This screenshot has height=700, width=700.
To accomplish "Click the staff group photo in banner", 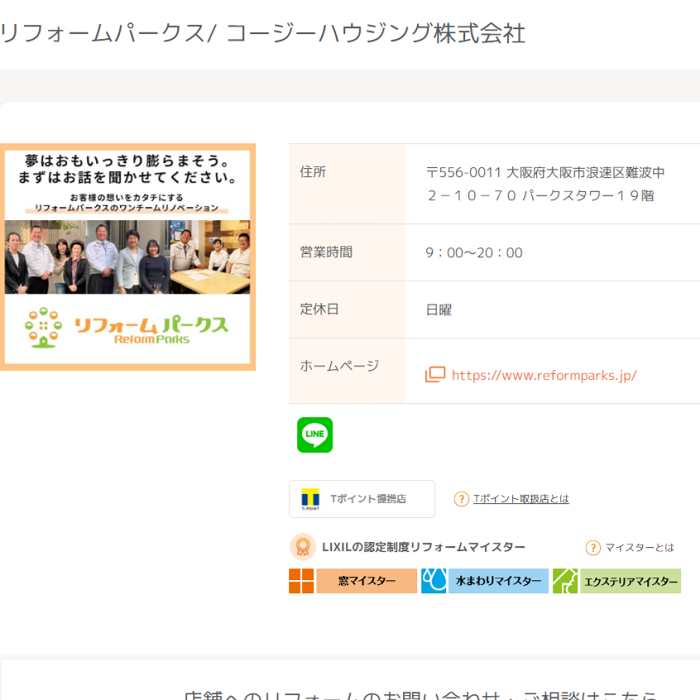I will point(127,258).
